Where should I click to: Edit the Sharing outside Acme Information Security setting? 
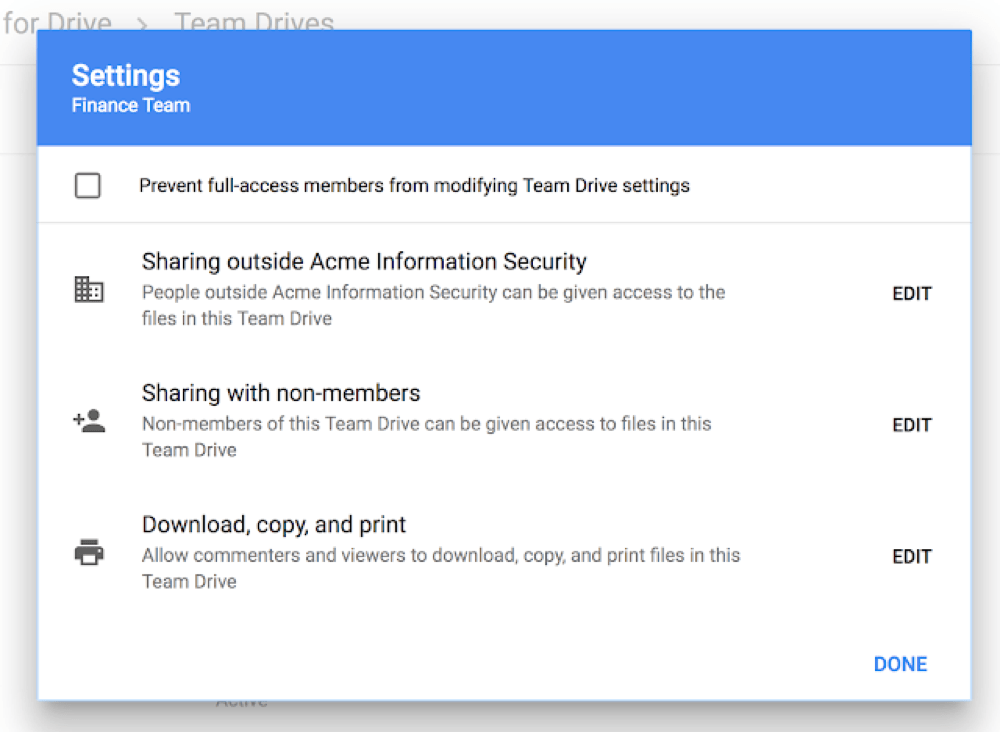pyautogui.click(x=911, y=293)
